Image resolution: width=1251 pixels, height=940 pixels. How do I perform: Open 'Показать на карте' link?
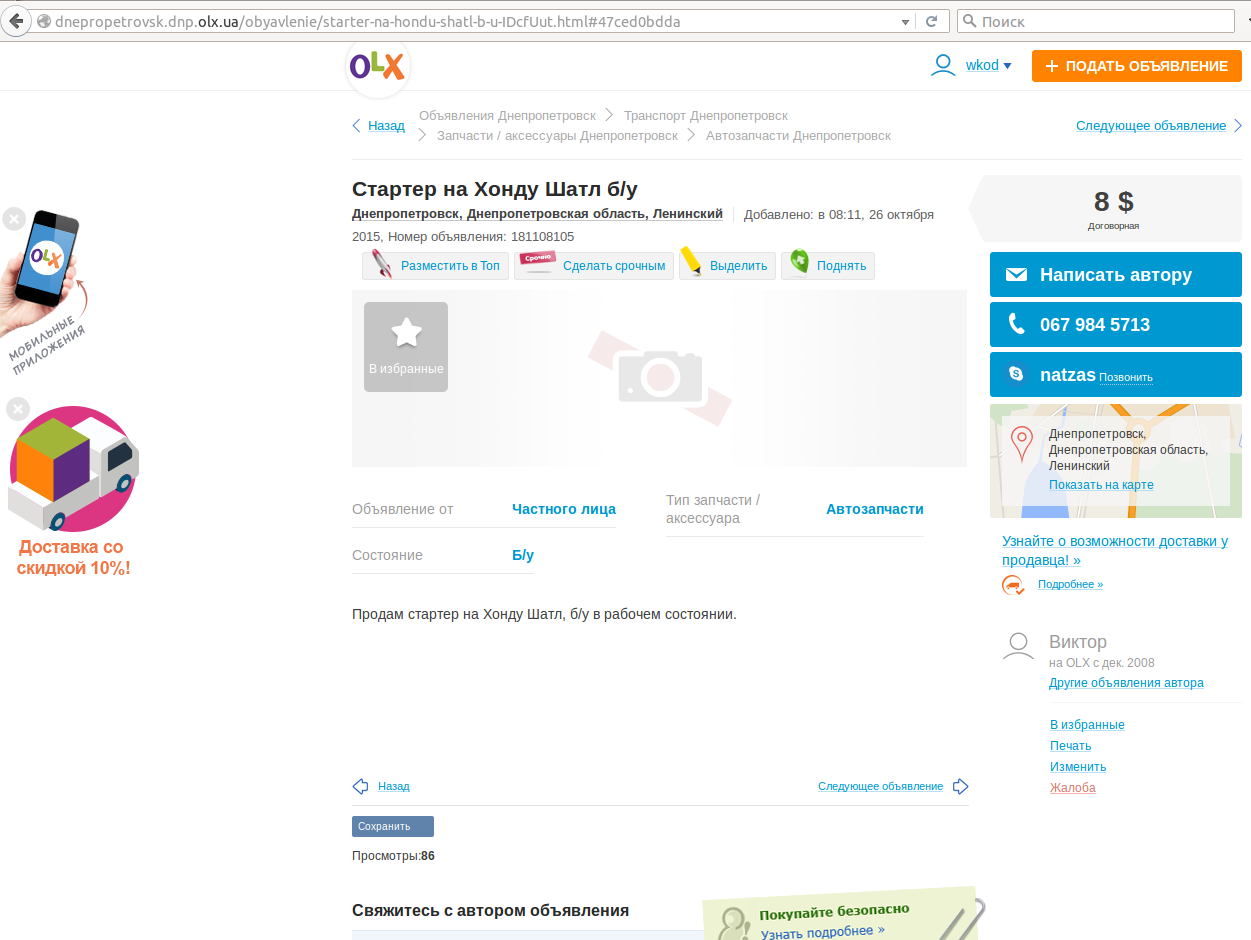pos(1101,485)
